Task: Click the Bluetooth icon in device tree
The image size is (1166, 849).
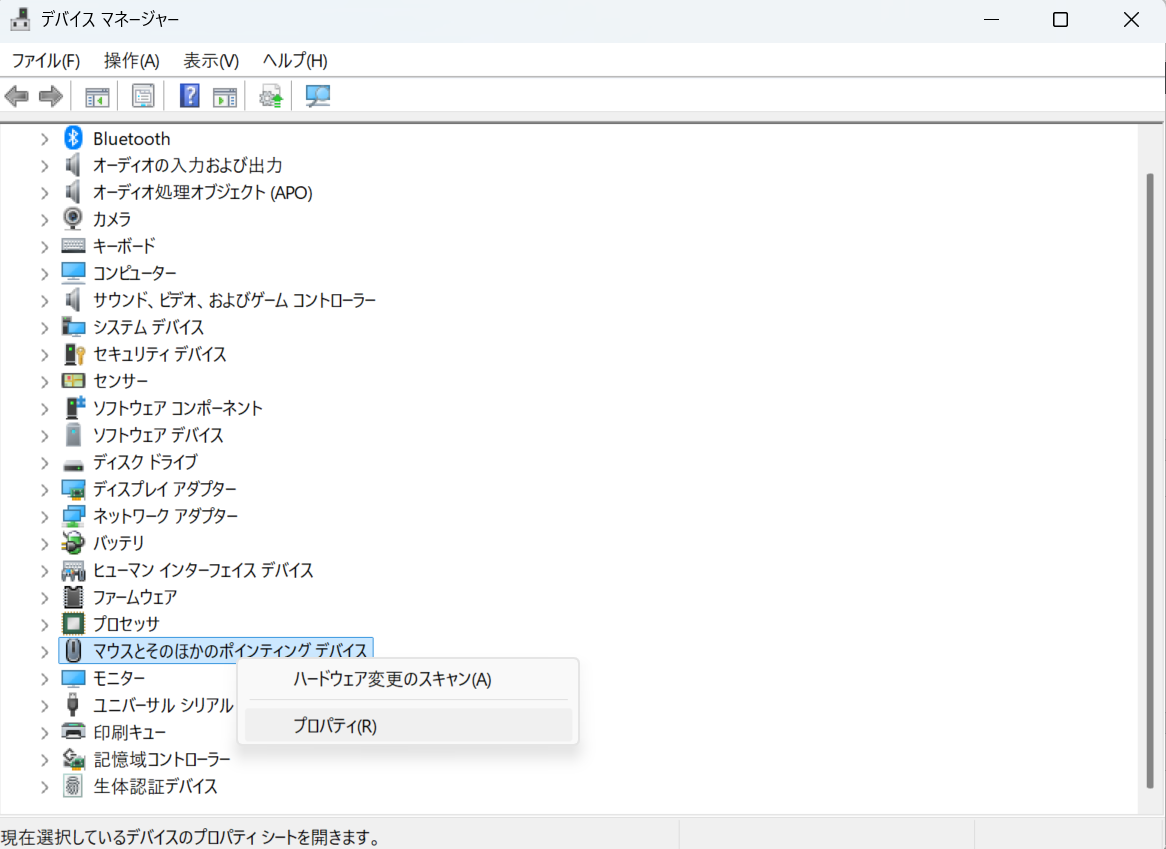Action: (x=73, y=138)
